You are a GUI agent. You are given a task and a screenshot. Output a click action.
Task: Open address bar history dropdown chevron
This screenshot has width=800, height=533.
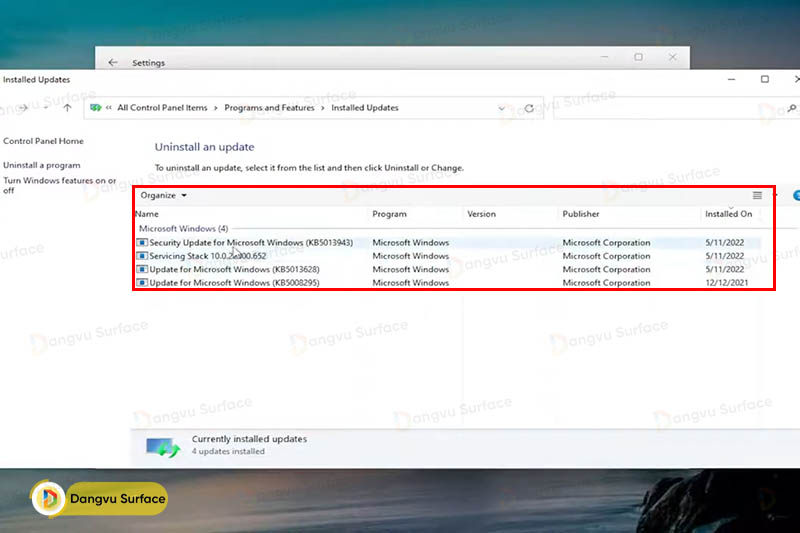point(502,108)
